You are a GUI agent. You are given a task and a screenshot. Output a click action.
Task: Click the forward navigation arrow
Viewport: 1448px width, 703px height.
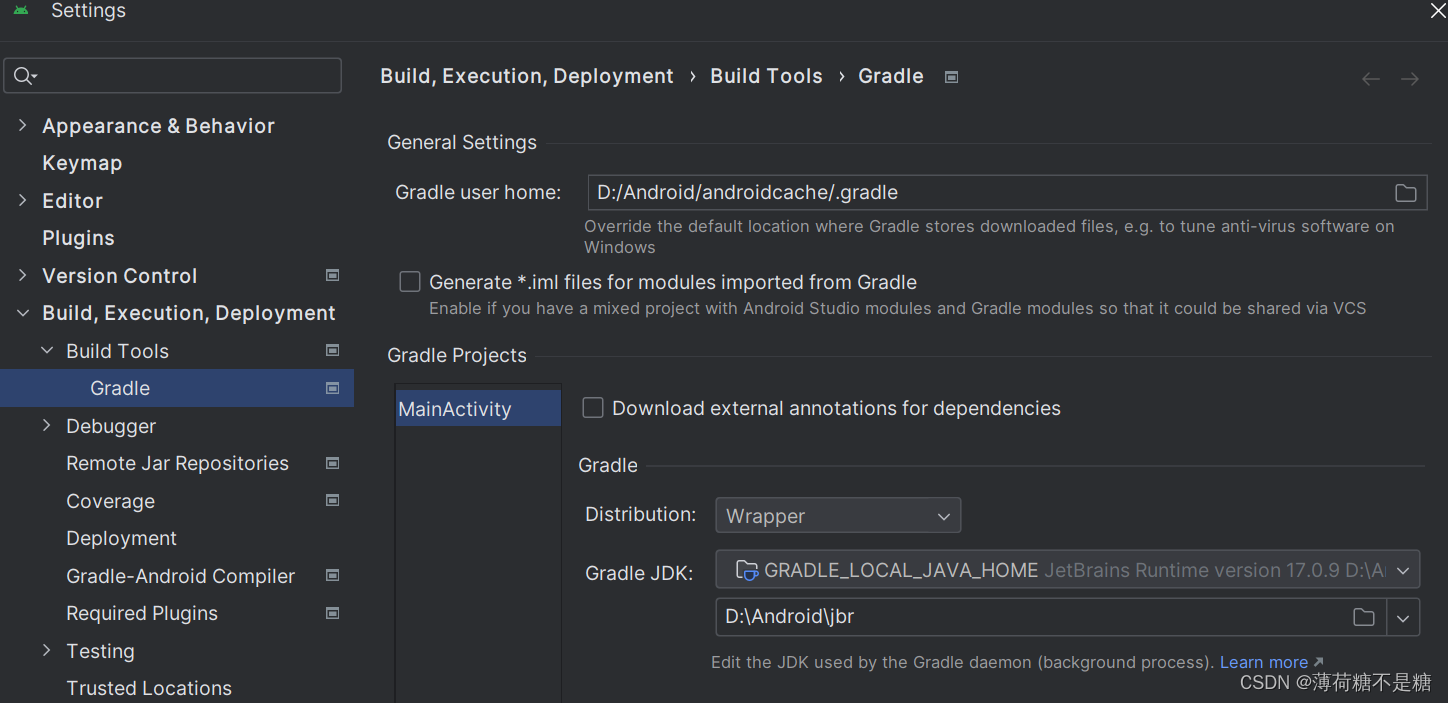[x=1410, y=79]
